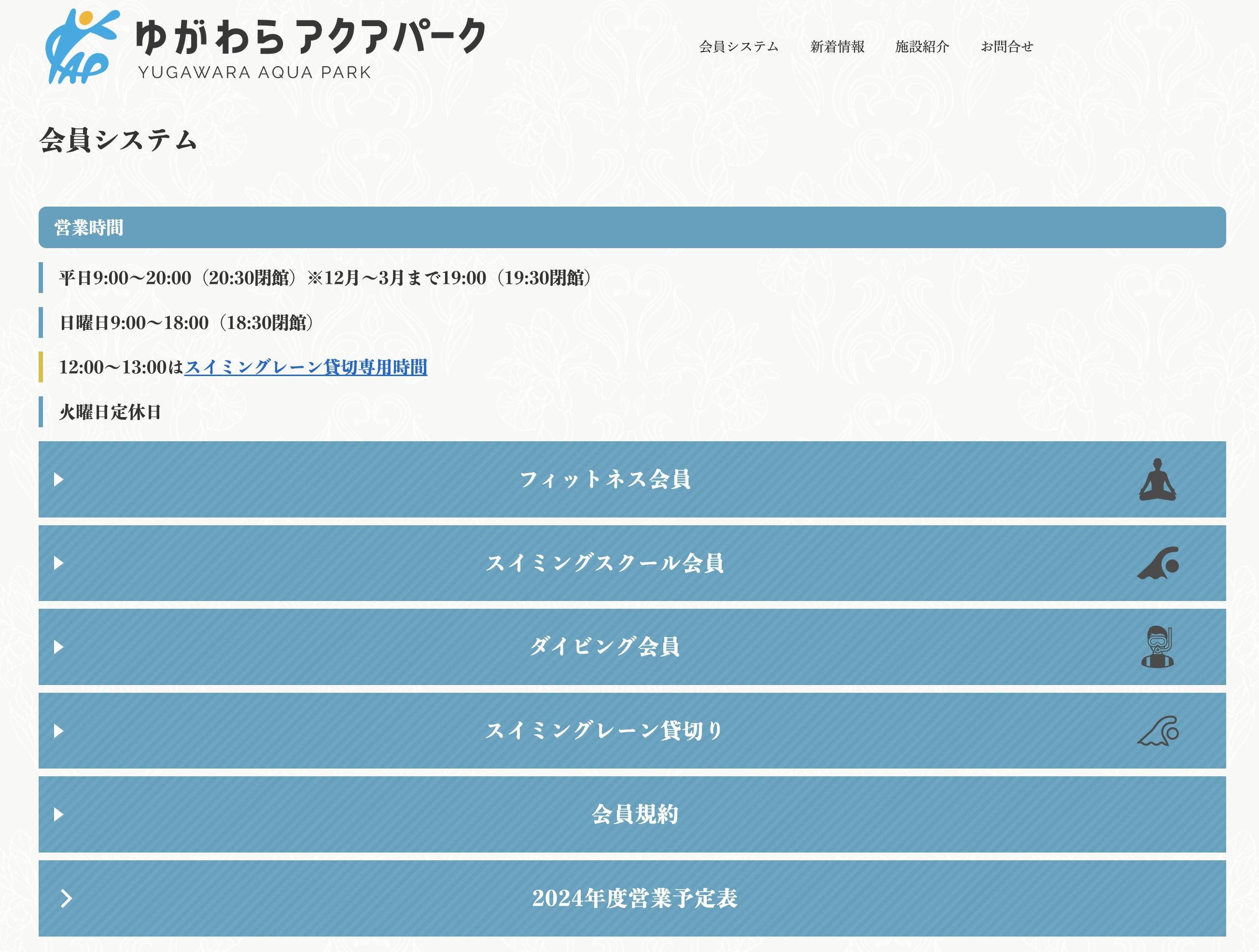
Task: Open 施設紹介 in top navigation
Action: [922, 47]
